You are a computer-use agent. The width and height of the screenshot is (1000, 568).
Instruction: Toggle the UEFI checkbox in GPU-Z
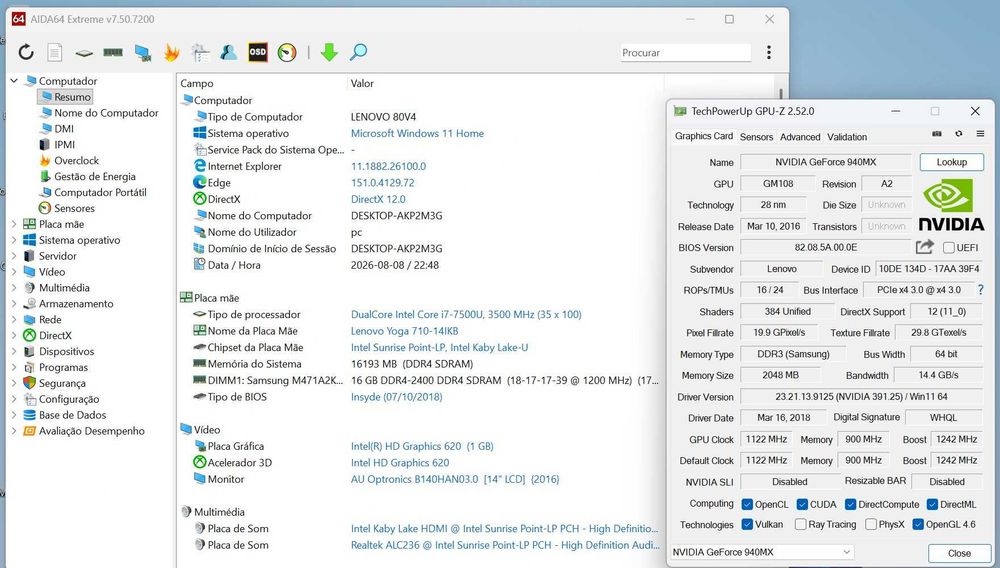(948, 247)
